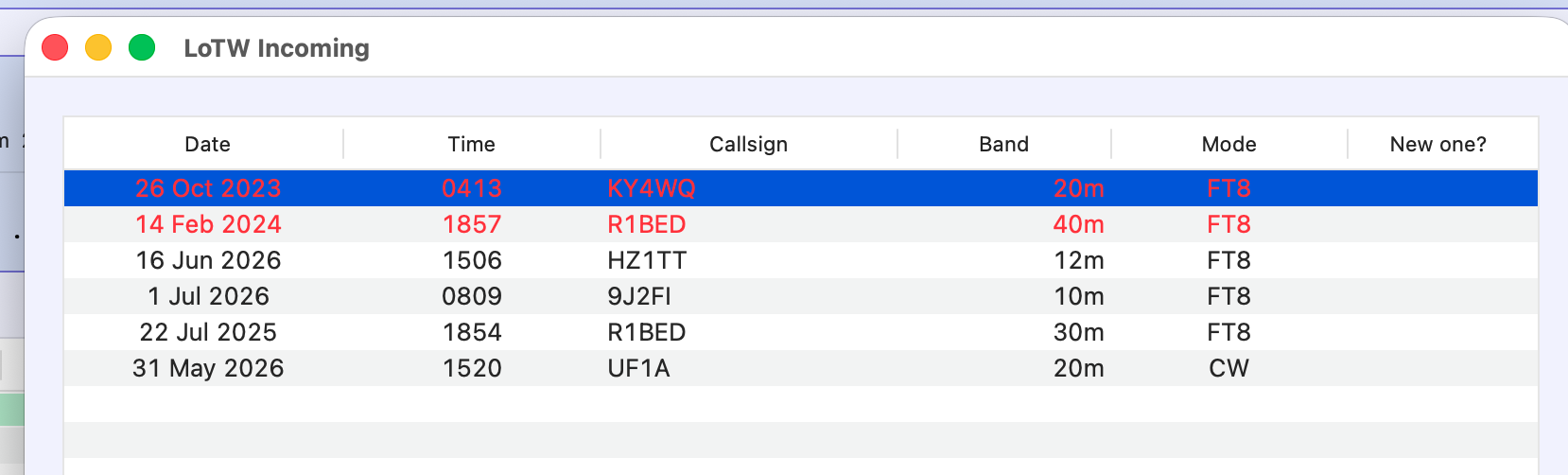Select the KY4WQ 26 Oct 2023 row
The image size is (1568, 475).
[x=801, y=188]
